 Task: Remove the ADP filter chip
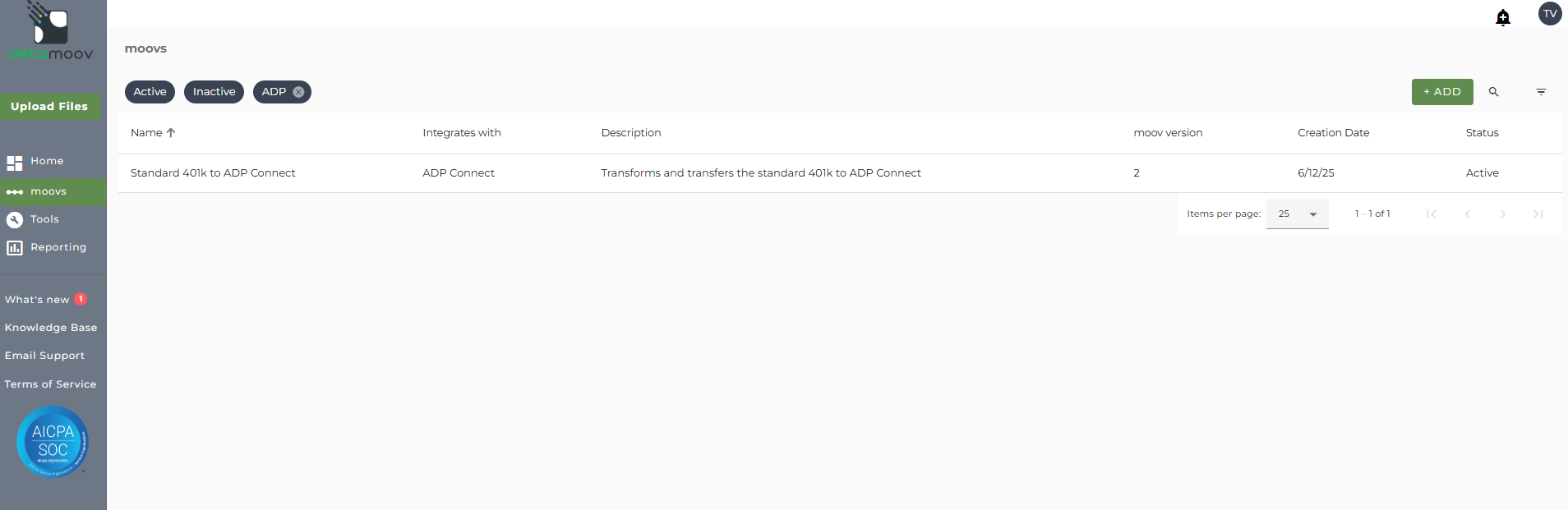[298, 92]
